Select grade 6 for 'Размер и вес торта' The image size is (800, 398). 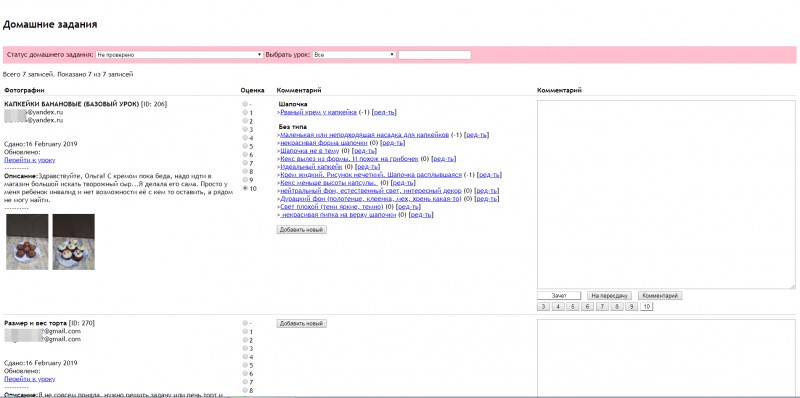point(245,374)
